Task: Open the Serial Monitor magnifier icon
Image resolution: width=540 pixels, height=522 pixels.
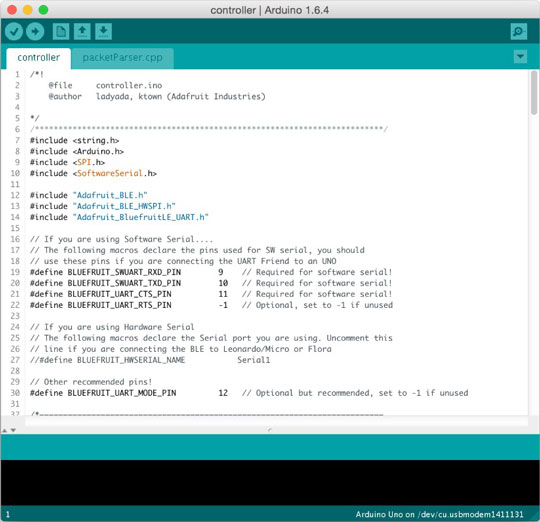Action: (x=519, y=32)
